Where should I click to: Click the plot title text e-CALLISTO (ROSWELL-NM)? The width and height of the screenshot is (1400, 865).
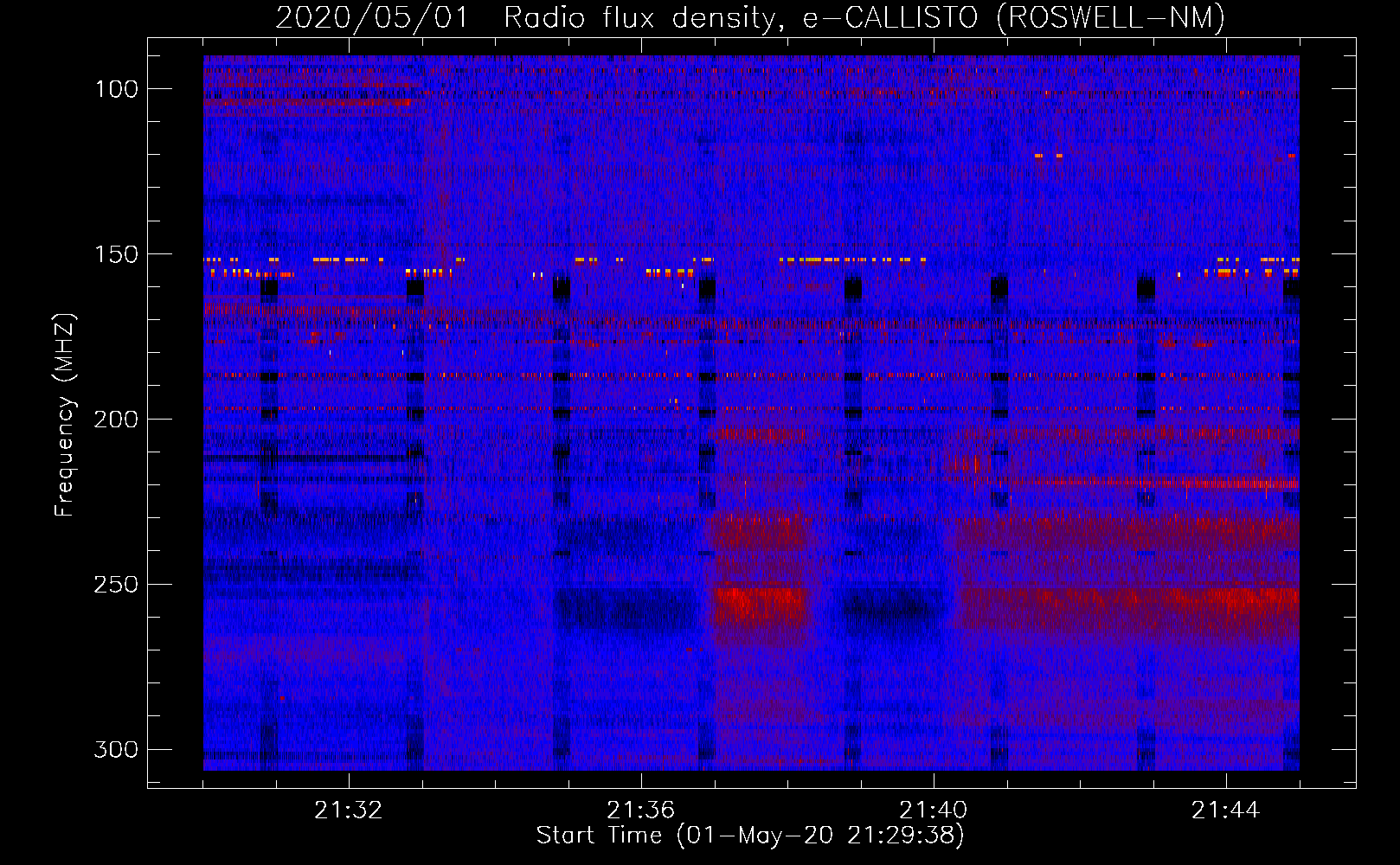[x=1014, y=18]
